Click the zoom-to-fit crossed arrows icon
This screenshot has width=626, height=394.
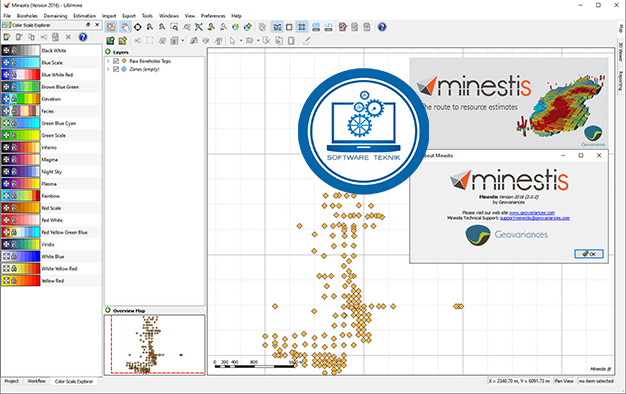point(199,27)
